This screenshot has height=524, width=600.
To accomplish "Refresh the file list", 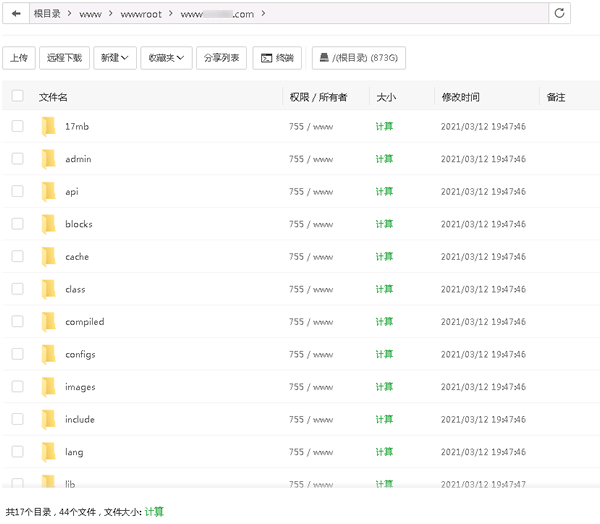I will [x=559, y=13].
